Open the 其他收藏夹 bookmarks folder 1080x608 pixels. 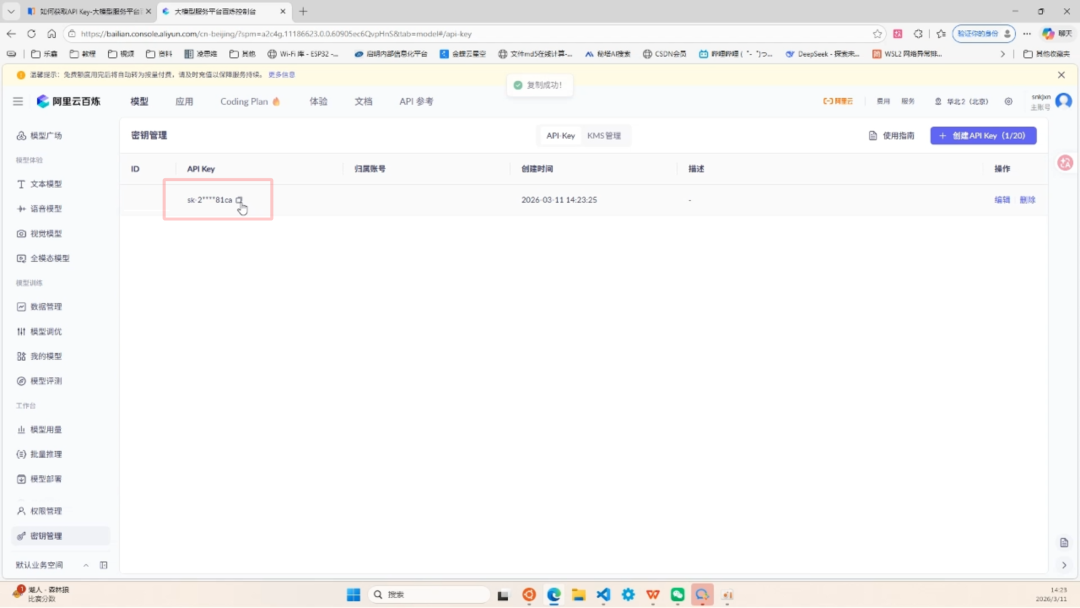point(1046,54)
